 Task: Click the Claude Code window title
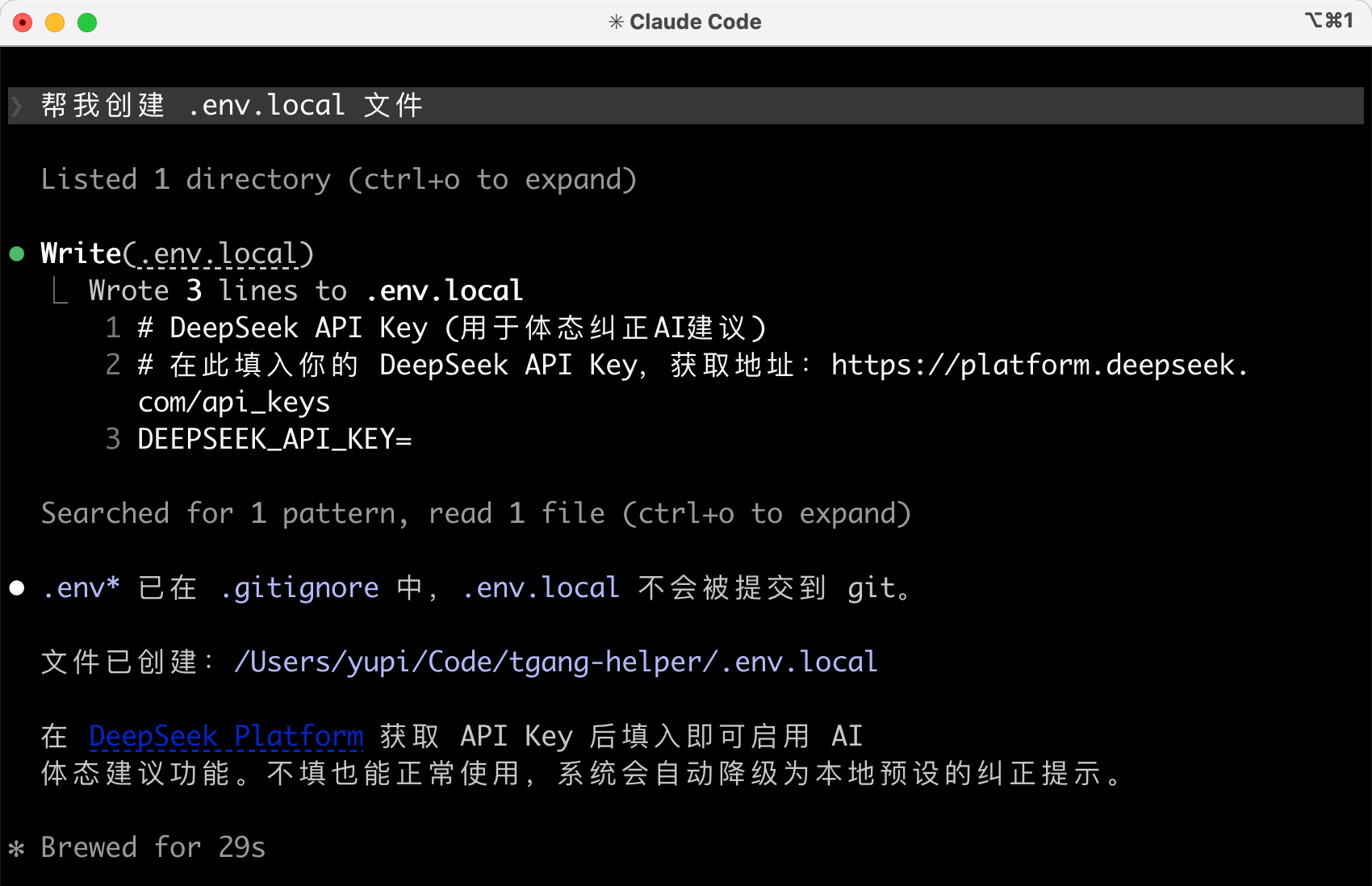[x=695, y=22]
